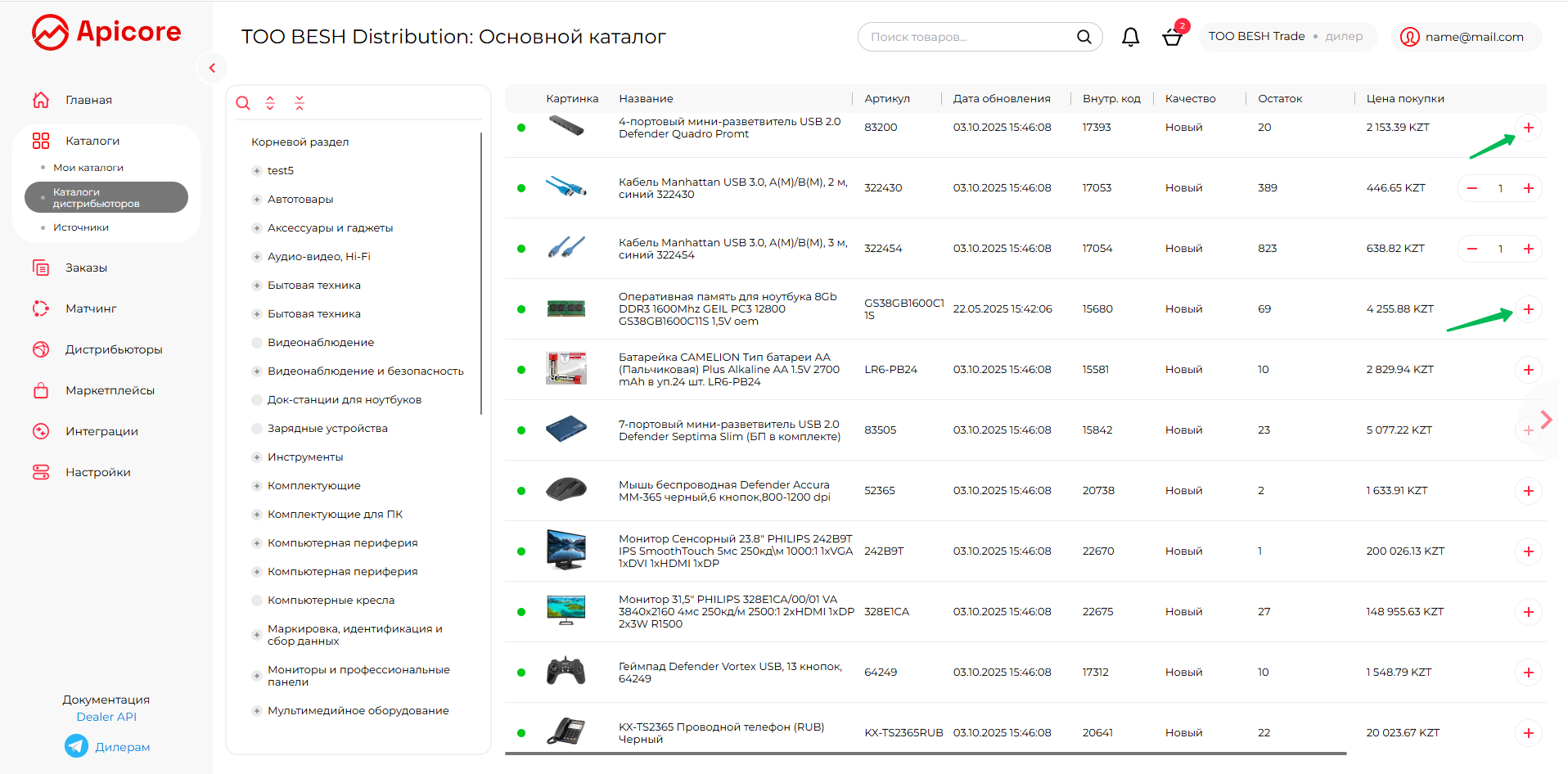Expand Аксессуары и гаджеты category
The image size is (1568, 774).
tap(257, 228)
